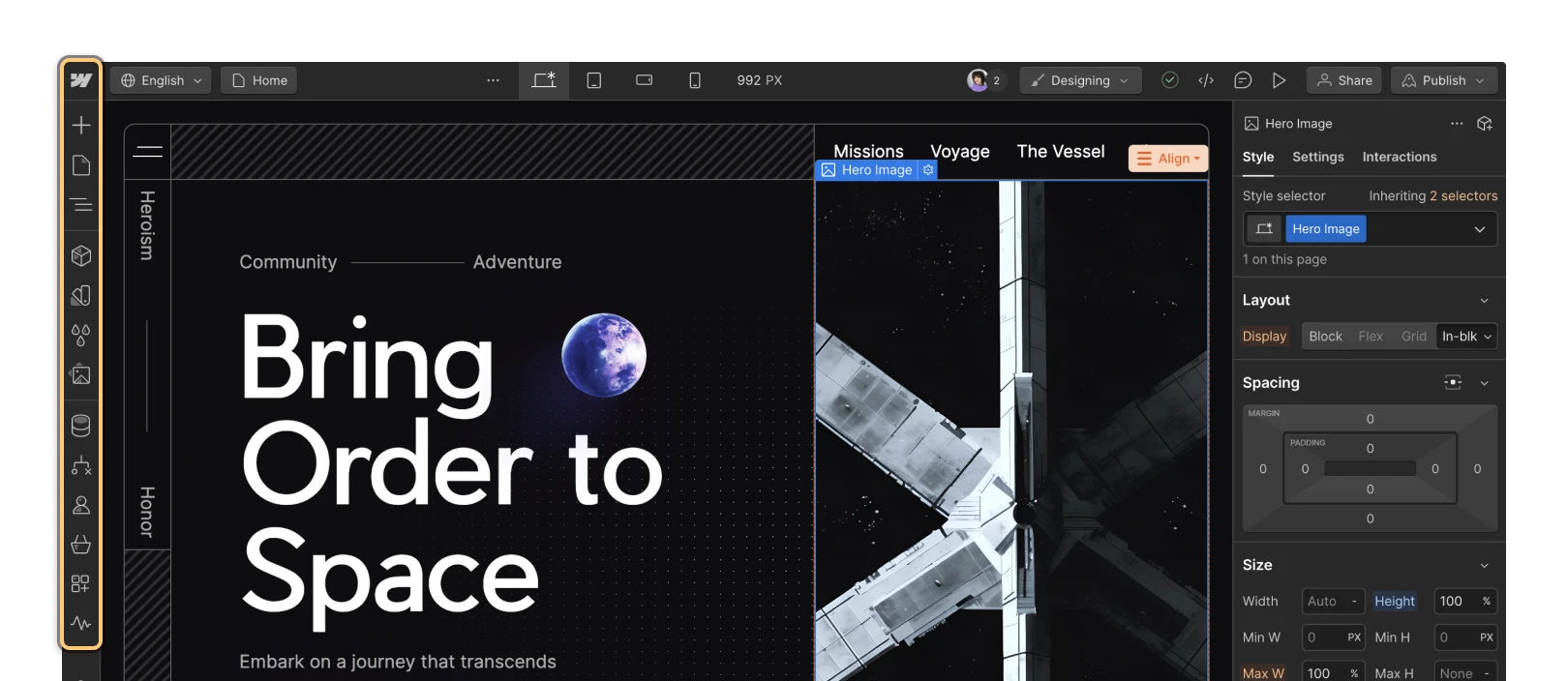Open the Apps panel
The image size is (1568, 681).
tap(81, 583)
